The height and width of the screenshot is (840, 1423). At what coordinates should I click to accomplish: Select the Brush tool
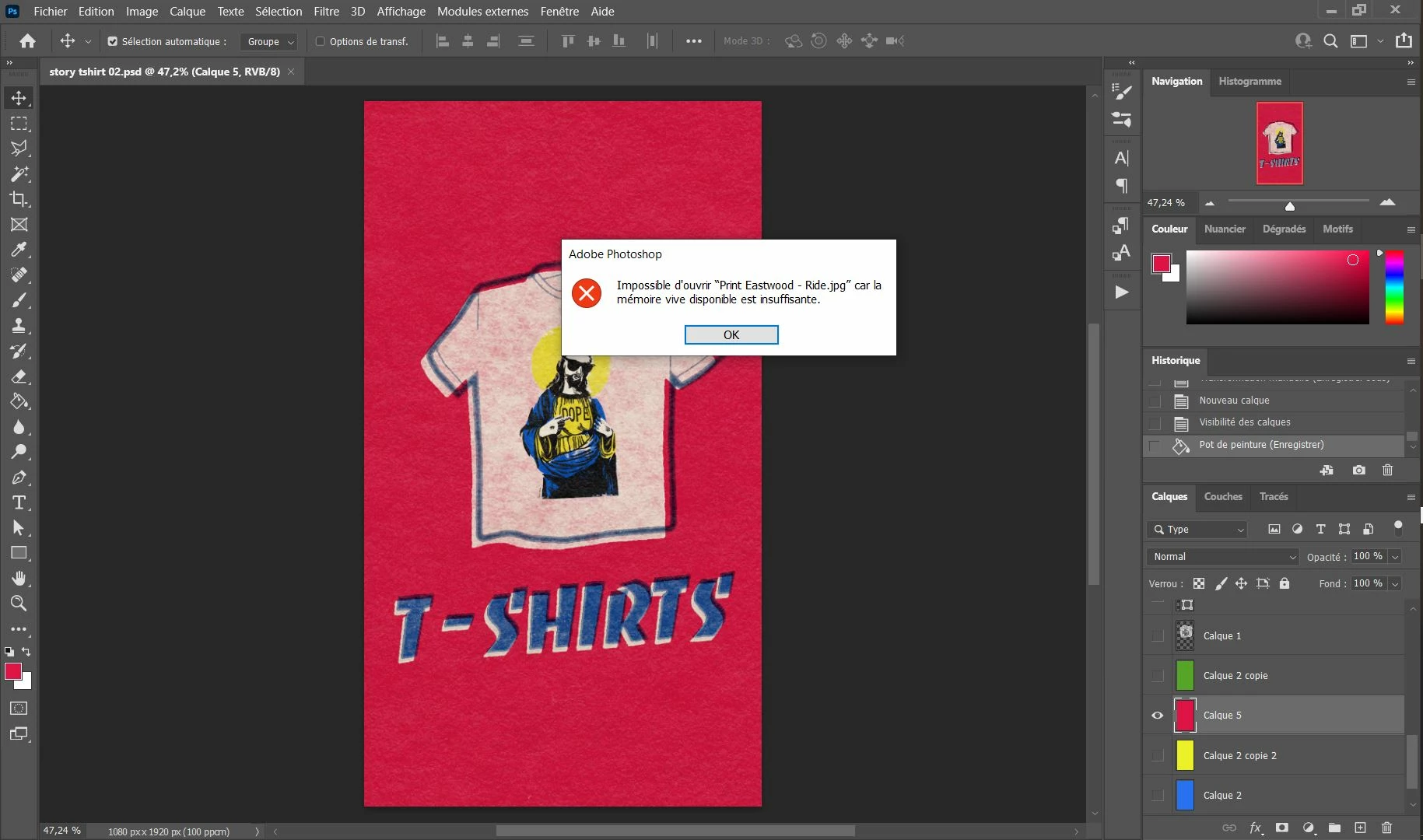click(19, 300)
